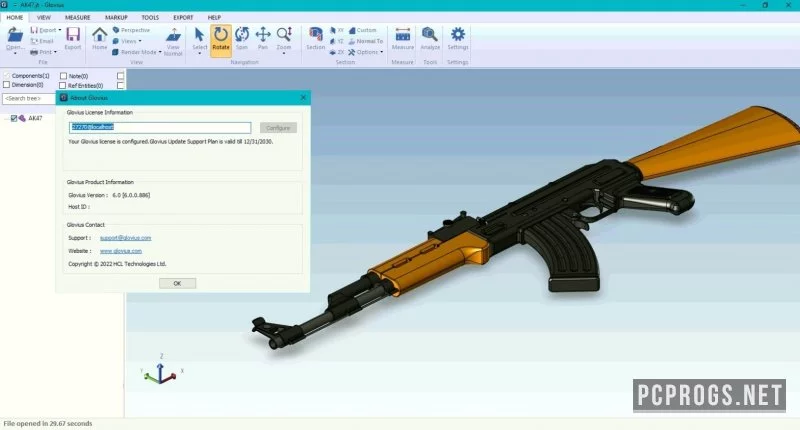Activate the Pan navigation tool
800x430 pixels.
coord(263,35)
